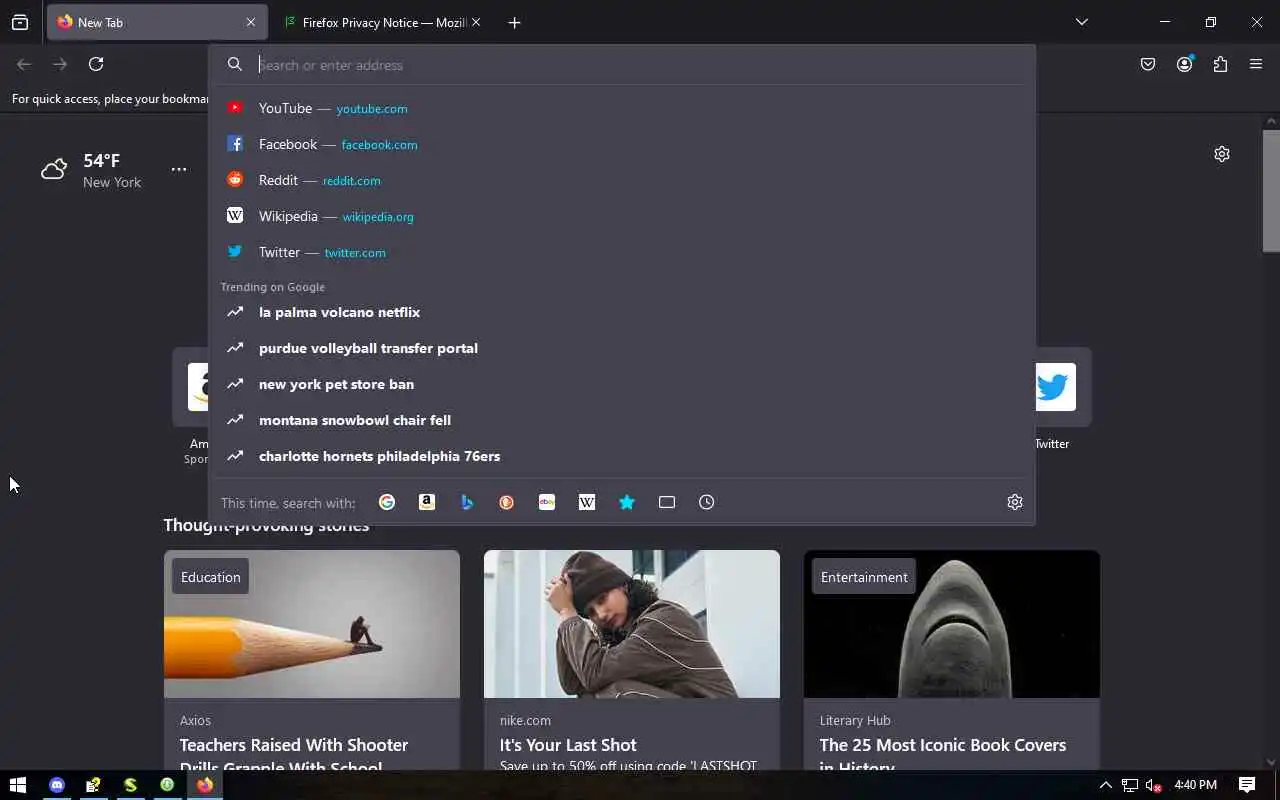1280x800 pixels.
Task: Open the Firefox account icon
Action: tap(1185, 64)
